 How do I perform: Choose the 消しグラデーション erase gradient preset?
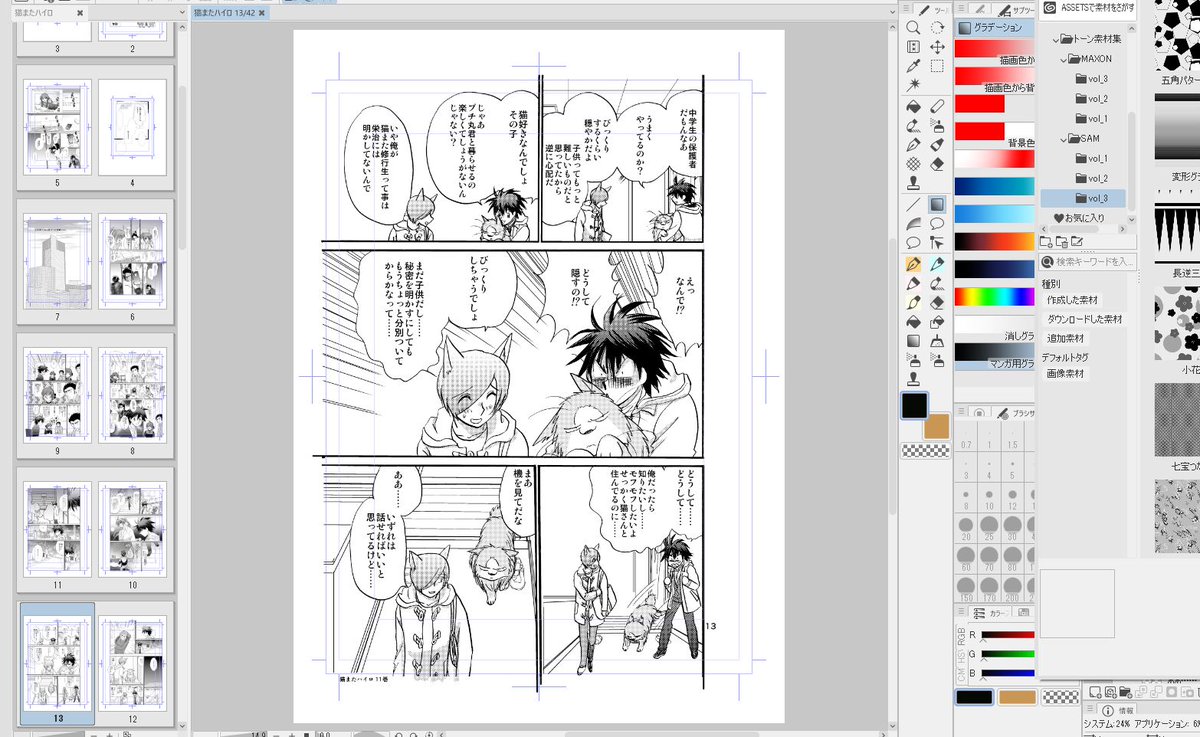pos(994,326)
